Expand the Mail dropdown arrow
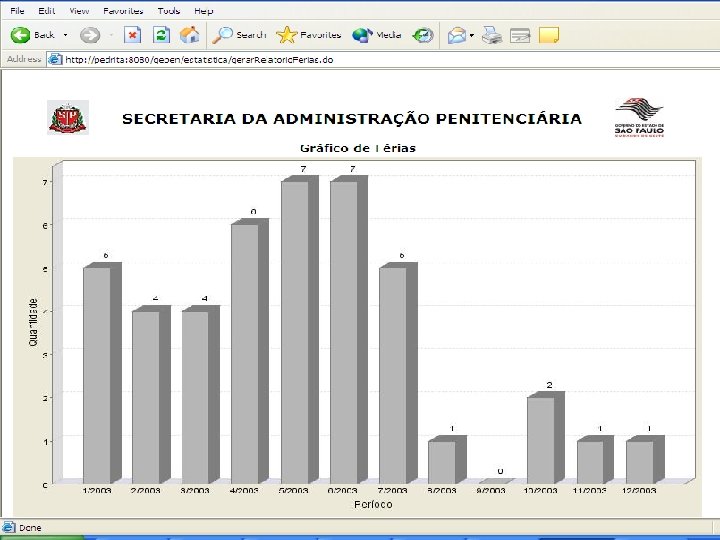 coord(472,35)
